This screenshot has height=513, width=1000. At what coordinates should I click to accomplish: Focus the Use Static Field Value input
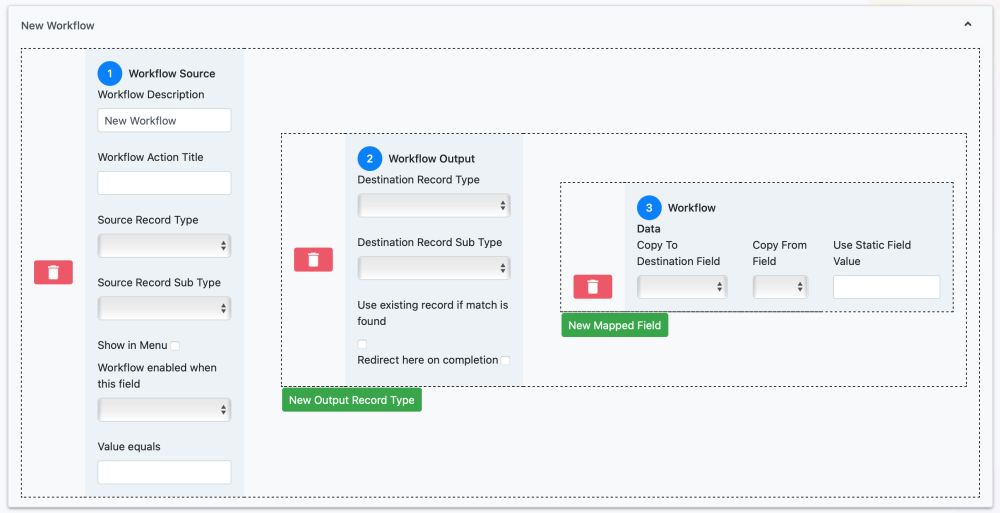[886, 287]
